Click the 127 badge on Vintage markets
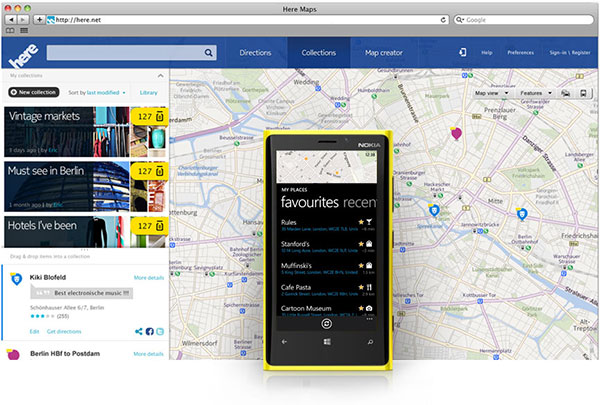 coord(149,116)
